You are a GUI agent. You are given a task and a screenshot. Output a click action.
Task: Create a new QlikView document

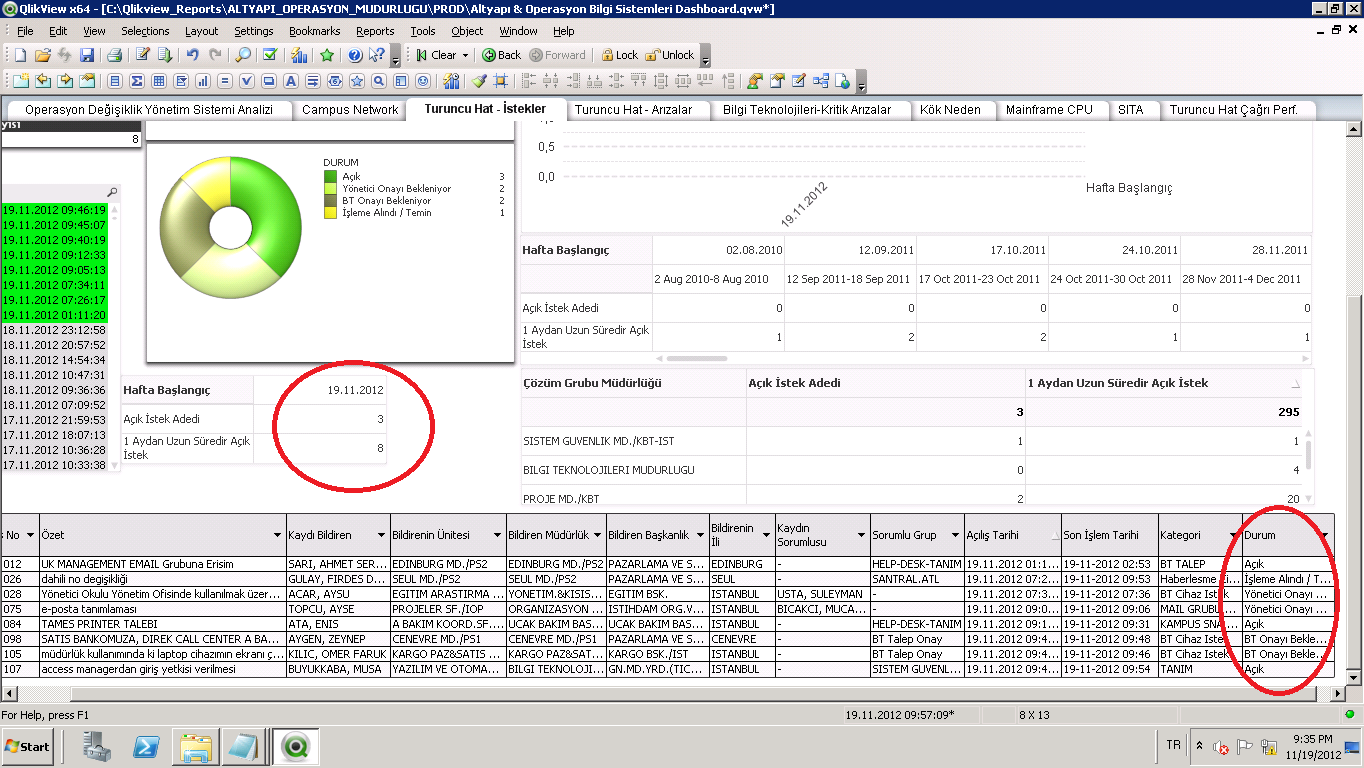[20, 55]
